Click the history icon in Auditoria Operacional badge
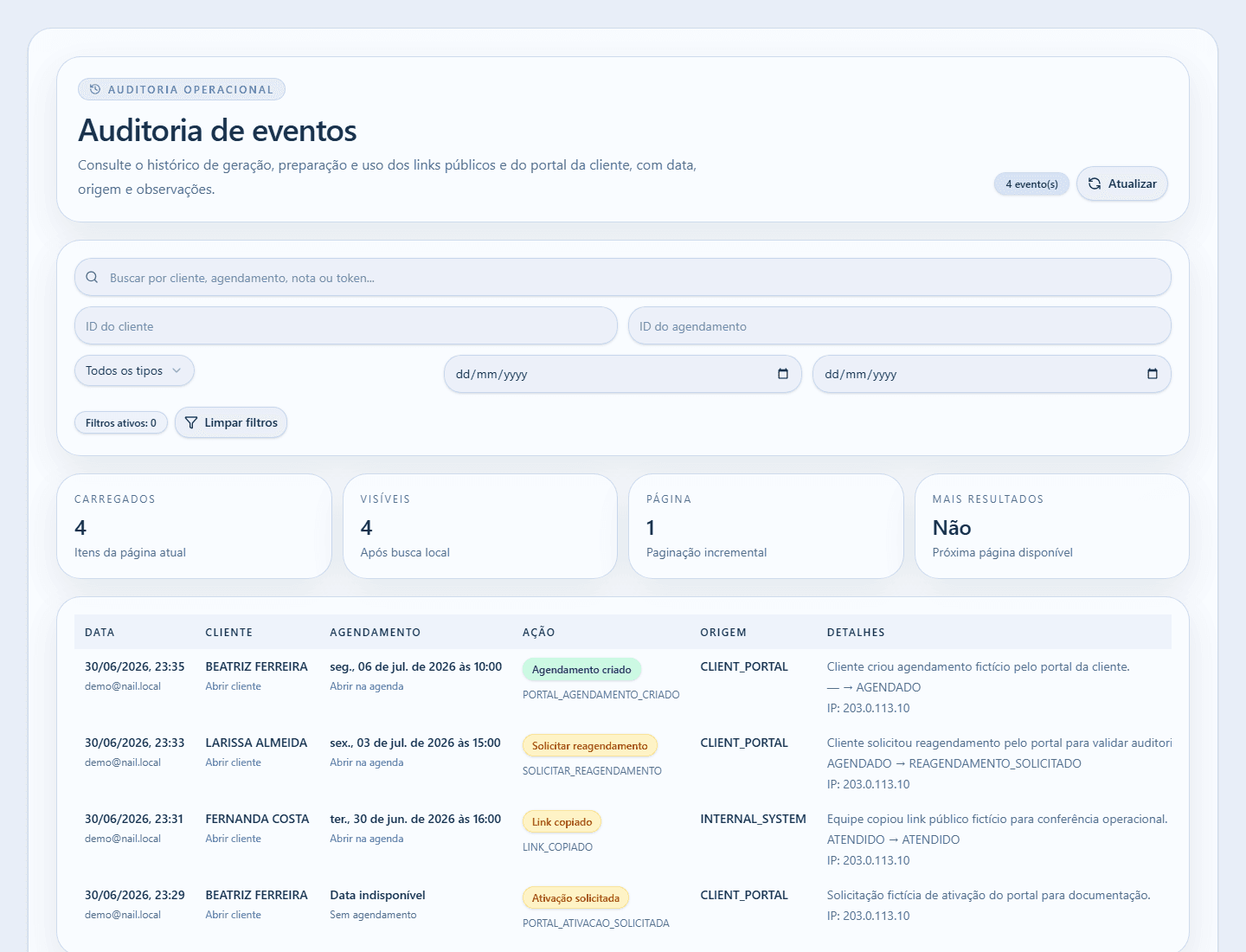Image resolution: width=1246 pixels, height=952 pixels. click(x=95, y=89)
